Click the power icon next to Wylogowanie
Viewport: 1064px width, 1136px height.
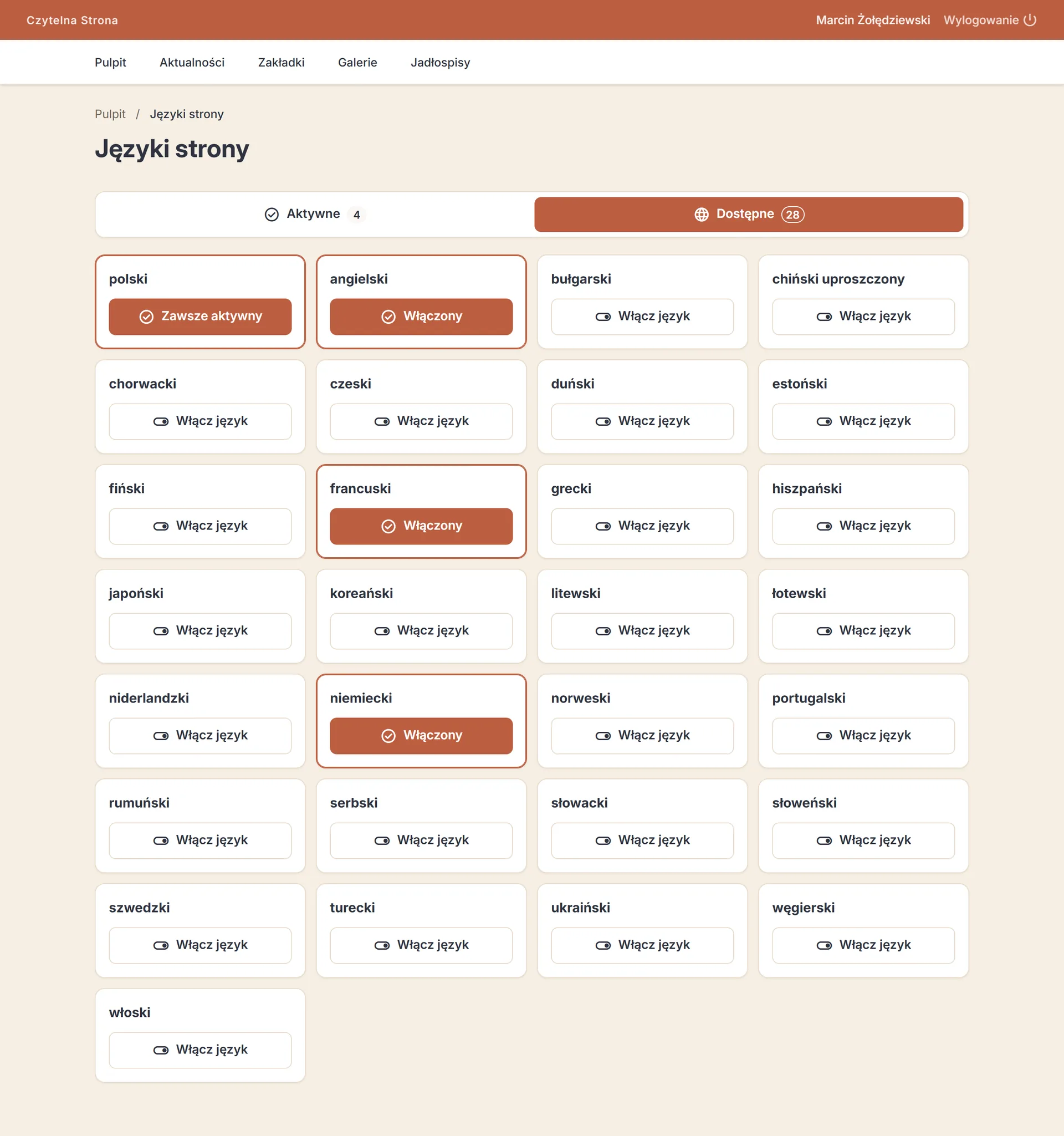coord(1030,20)
